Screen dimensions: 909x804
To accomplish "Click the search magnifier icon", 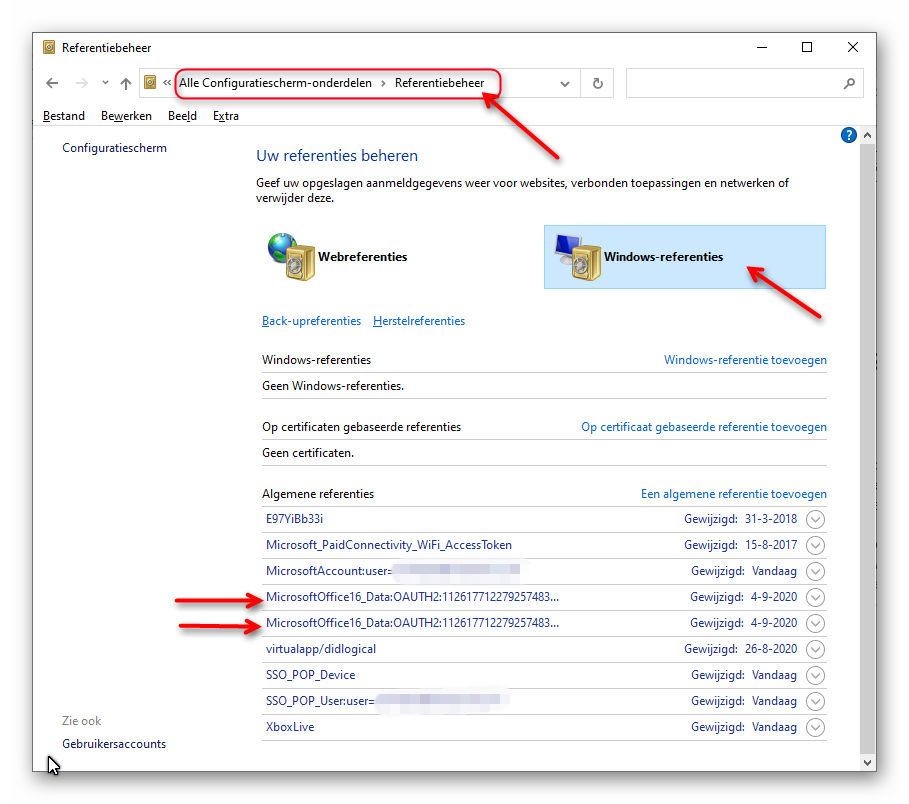I will tap(849, 84).
